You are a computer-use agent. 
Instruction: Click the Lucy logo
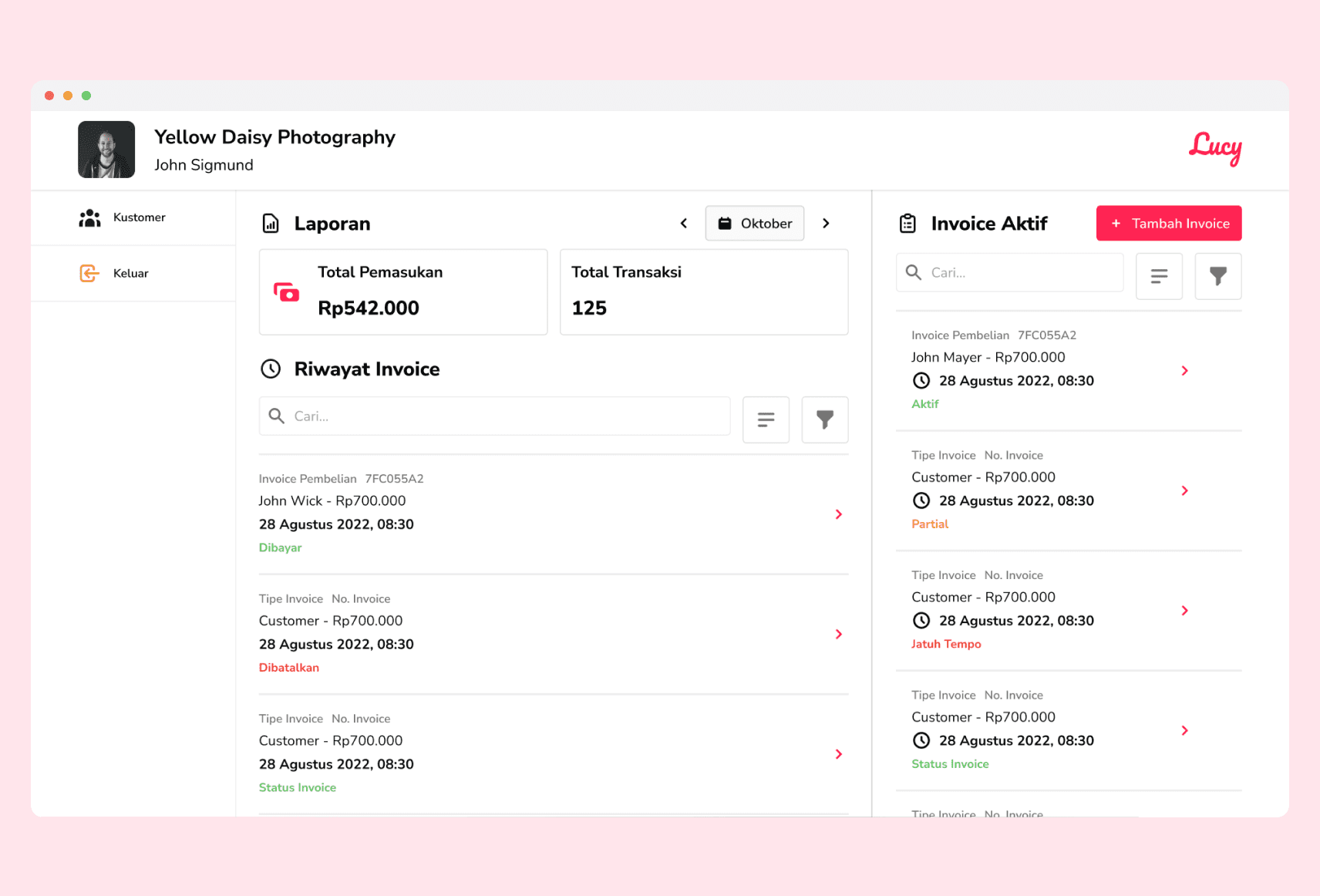tap(1215, 148)
